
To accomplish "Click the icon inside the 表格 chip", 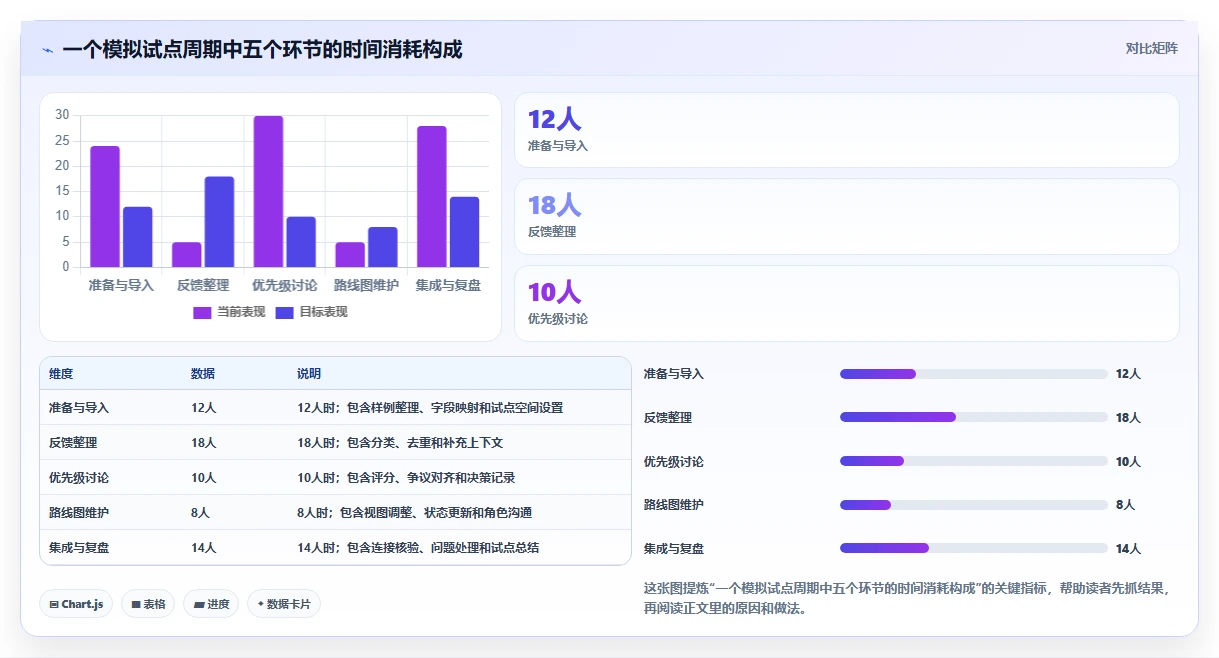I will 136,604.
